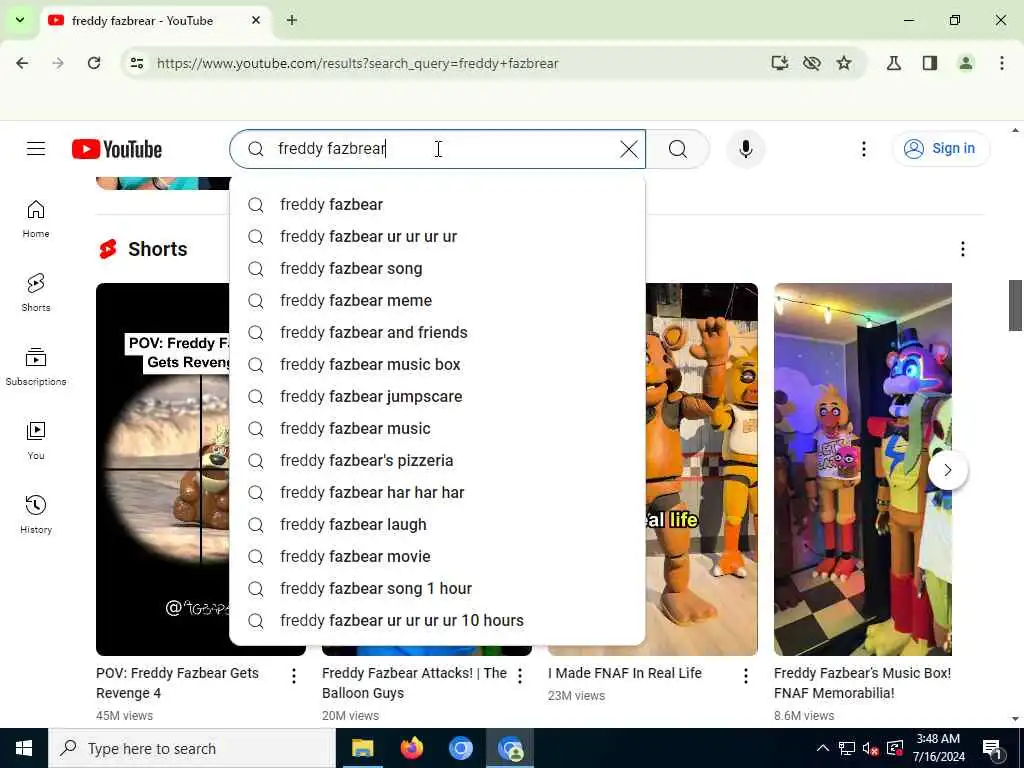Click the taskbar 'Type here to search' box
The image size is (1024, 768).
(x=192, y=748)
